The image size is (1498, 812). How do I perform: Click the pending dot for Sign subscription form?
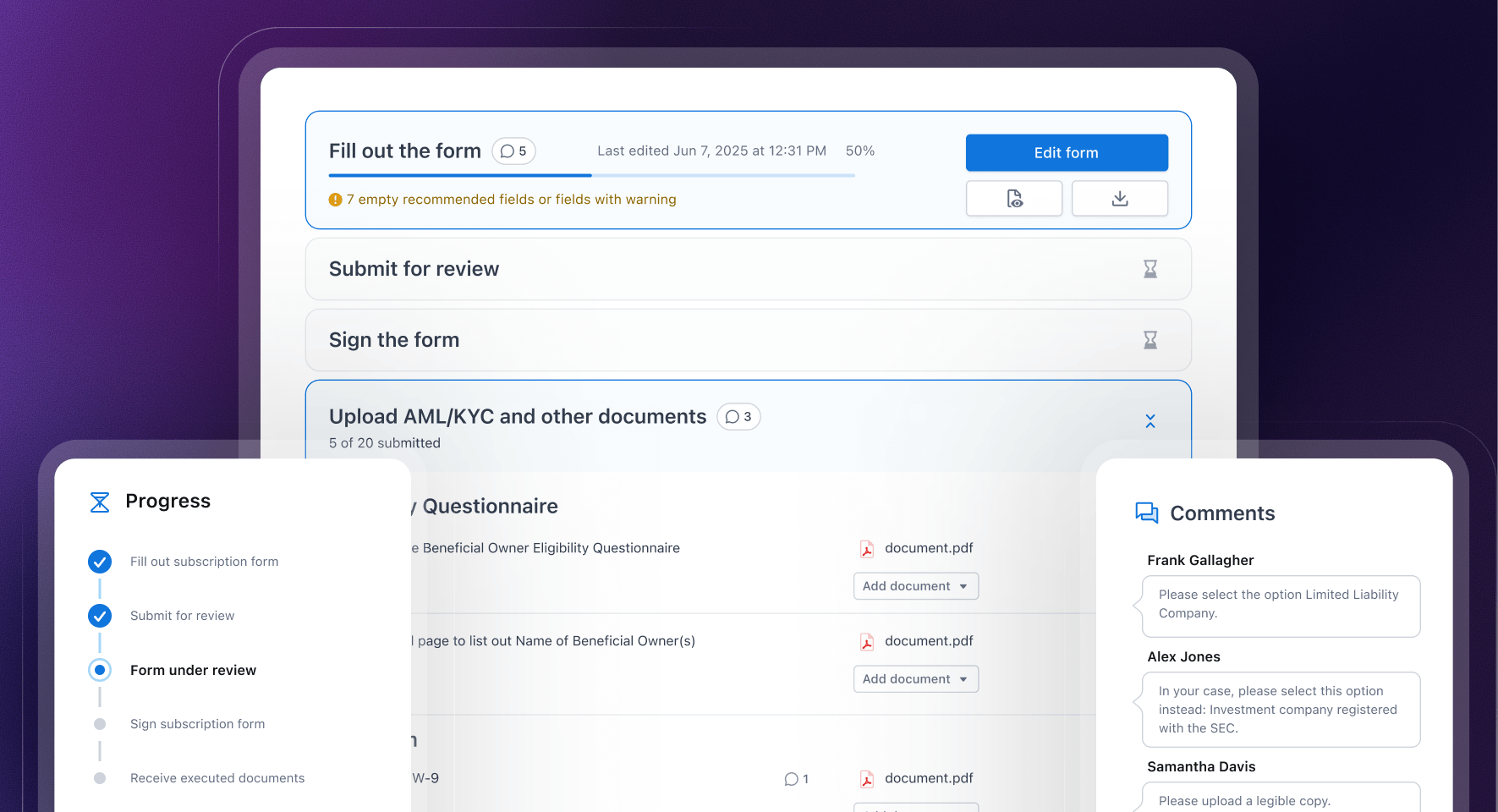click(x=100, y=724)
